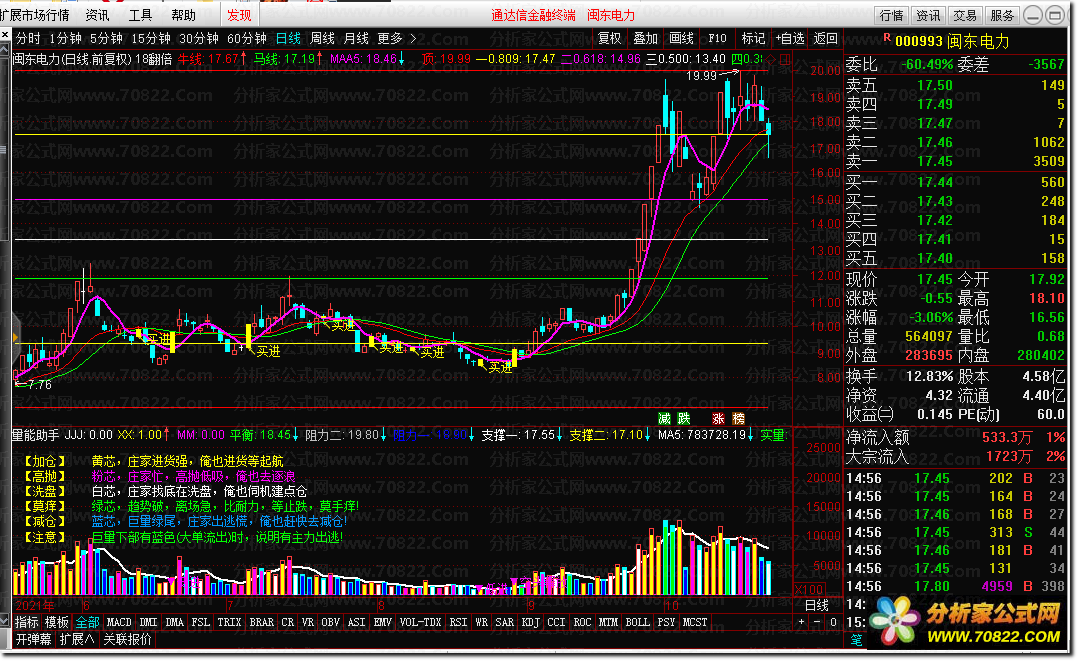Switch indicator to MACD
This screenshot has height=661, width=1079.
coord(118,622)
